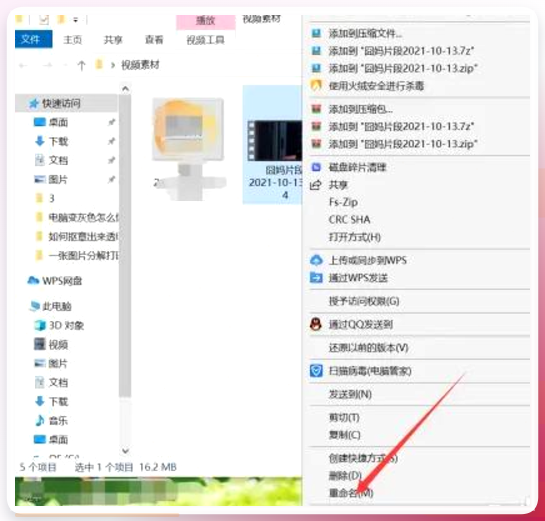The width and height of the screenshot is (545, 521).
Task: Open the 视频工具 ribbon tab
Action: point(205,40)
